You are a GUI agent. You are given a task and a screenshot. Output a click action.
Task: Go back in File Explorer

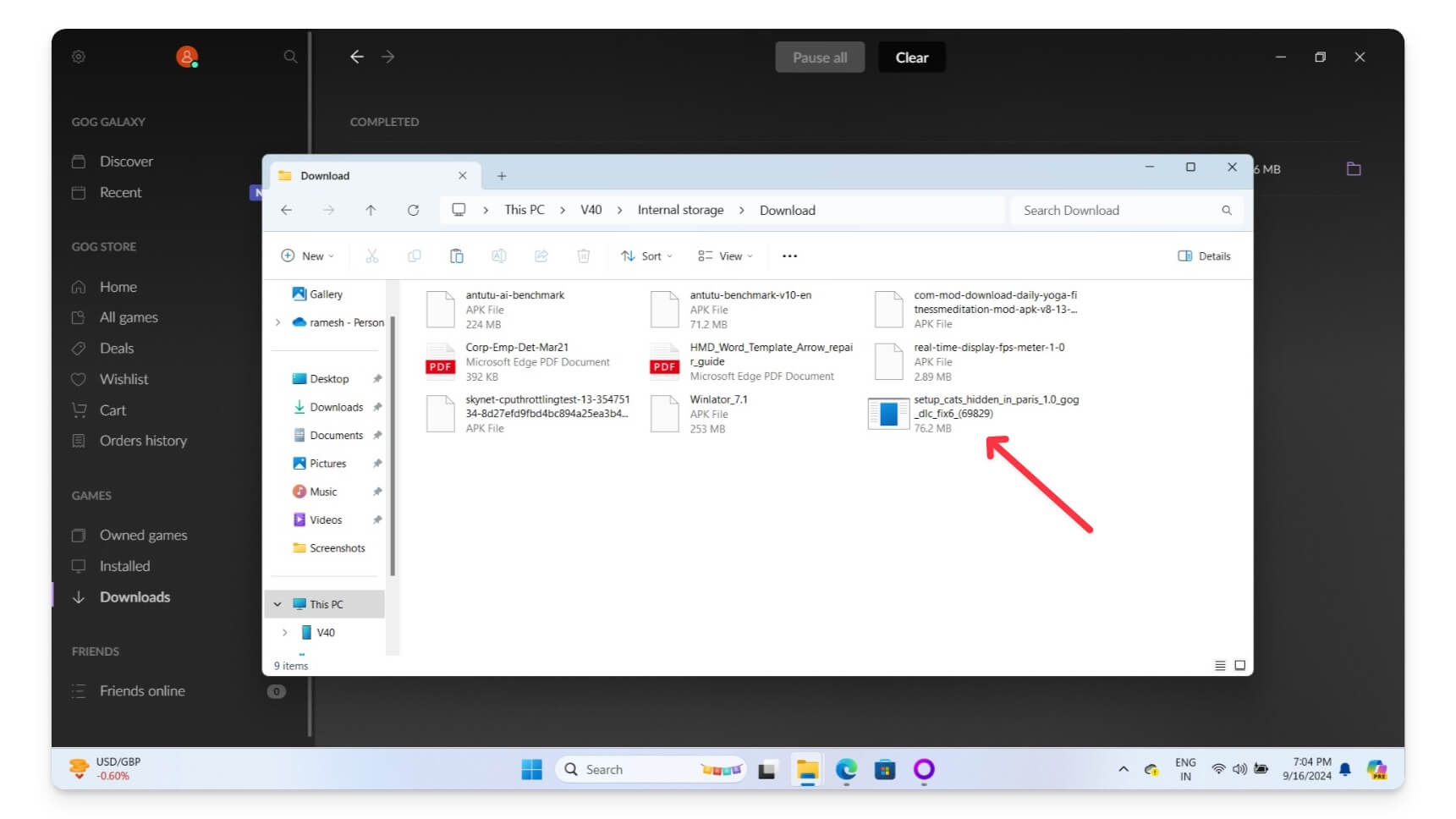click(286, 210)
